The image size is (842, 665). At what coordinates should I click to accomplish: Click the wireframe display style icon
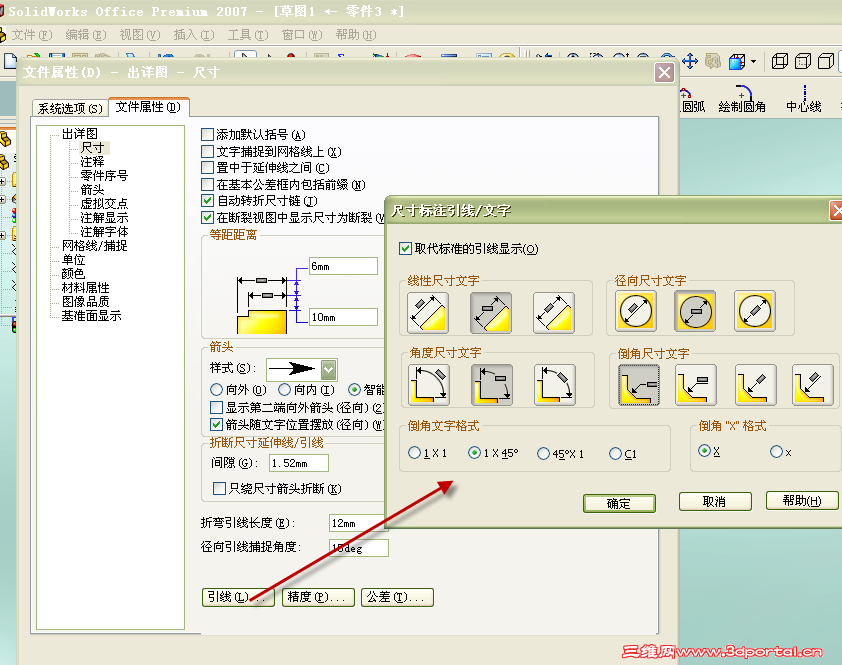tap(779, 61)
